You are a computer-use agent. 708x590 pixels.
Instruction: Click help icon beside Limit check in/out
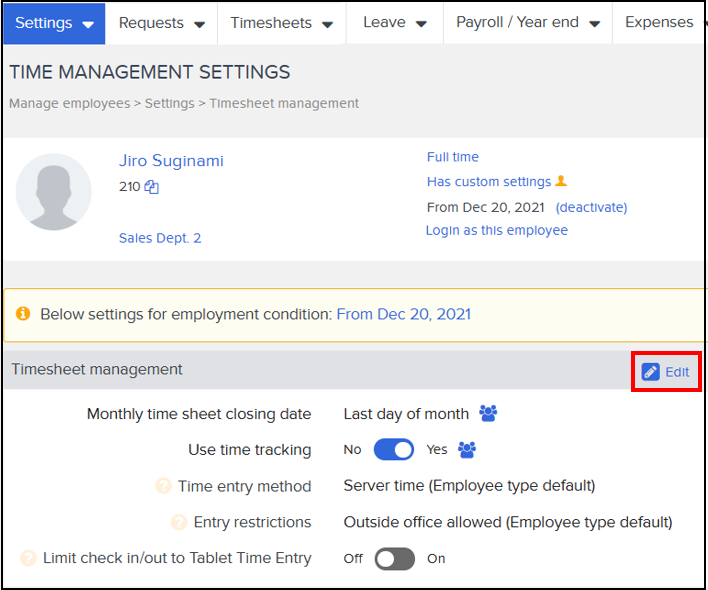(x=28, y=558)
